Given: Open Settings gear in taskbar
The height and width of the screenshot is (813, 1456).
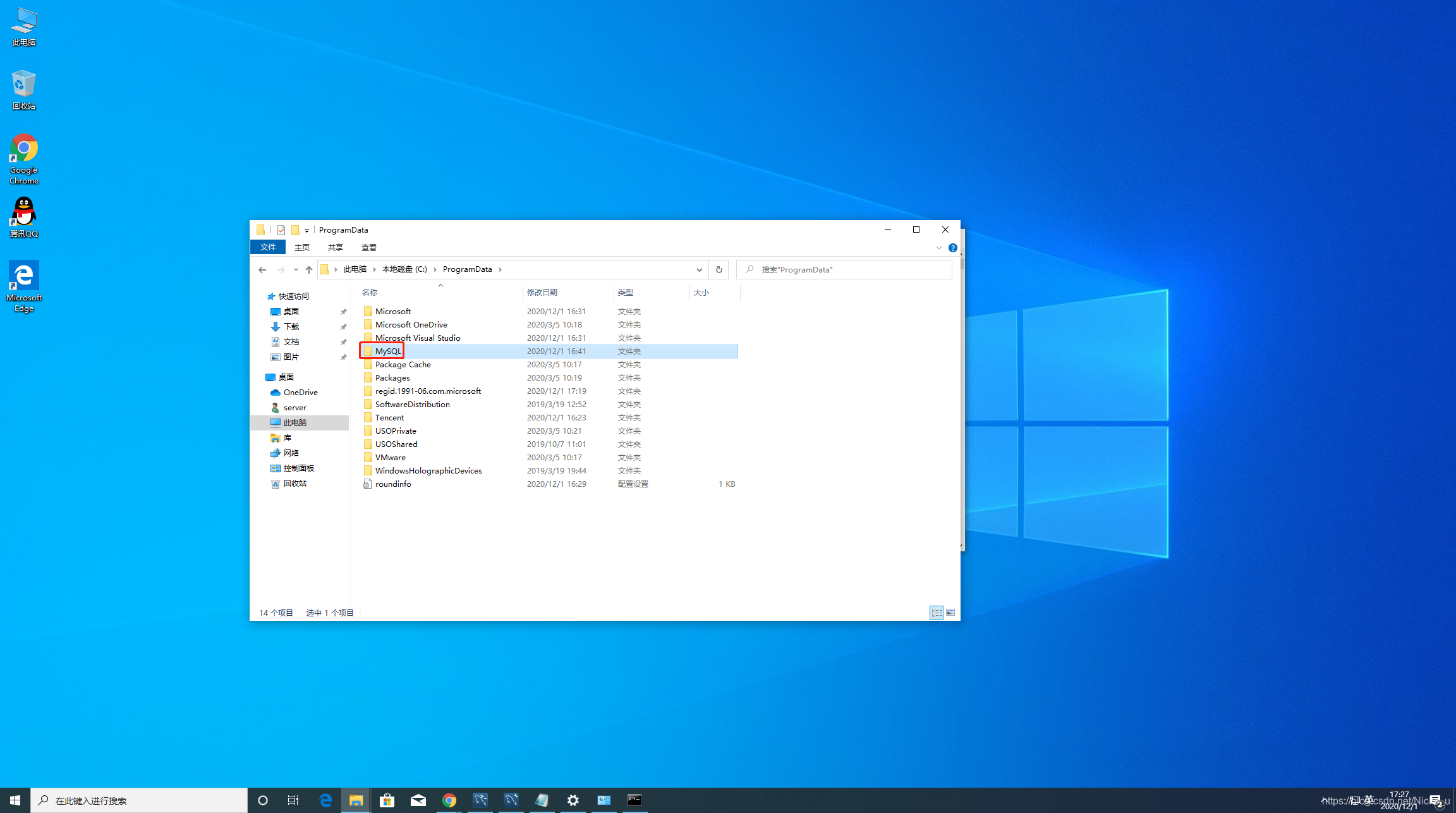Looking at the screenshot, I should point(573,800).
